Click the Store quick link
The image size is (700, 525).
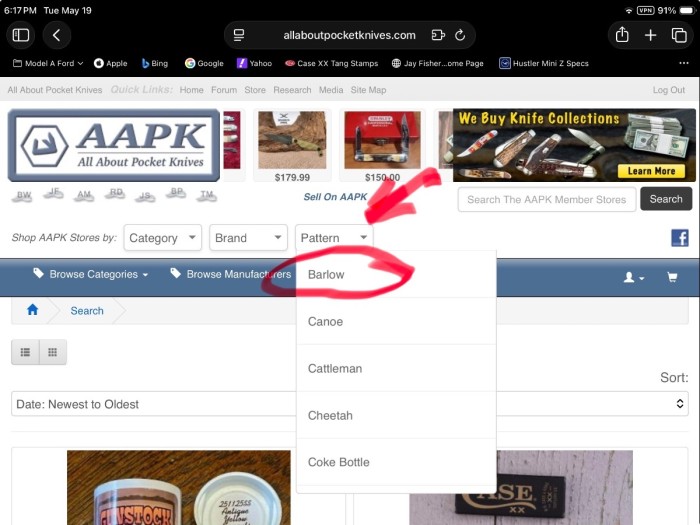tap(255, 90)
